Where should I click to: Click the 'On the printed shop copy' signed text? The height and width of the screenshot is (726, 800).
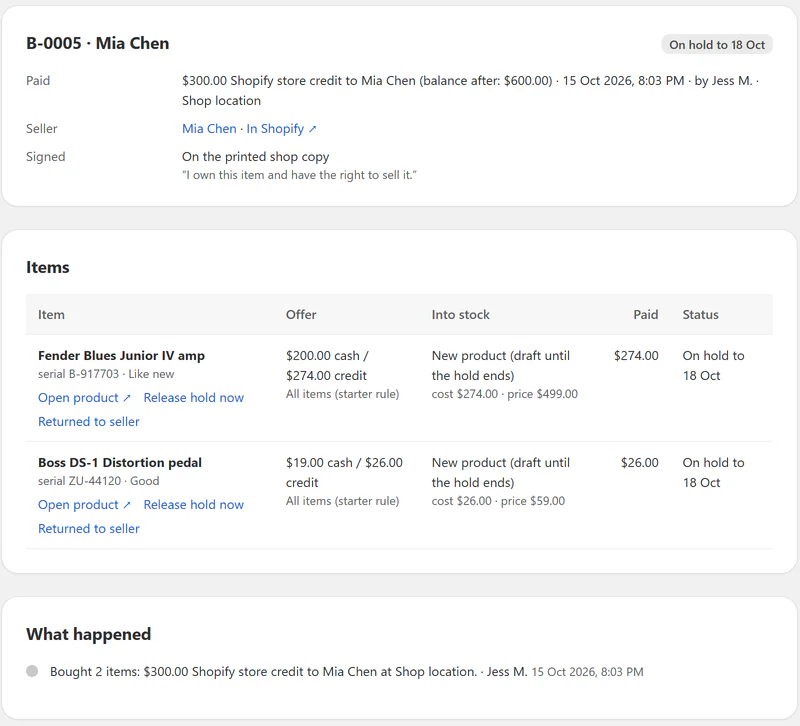(256, 157)
